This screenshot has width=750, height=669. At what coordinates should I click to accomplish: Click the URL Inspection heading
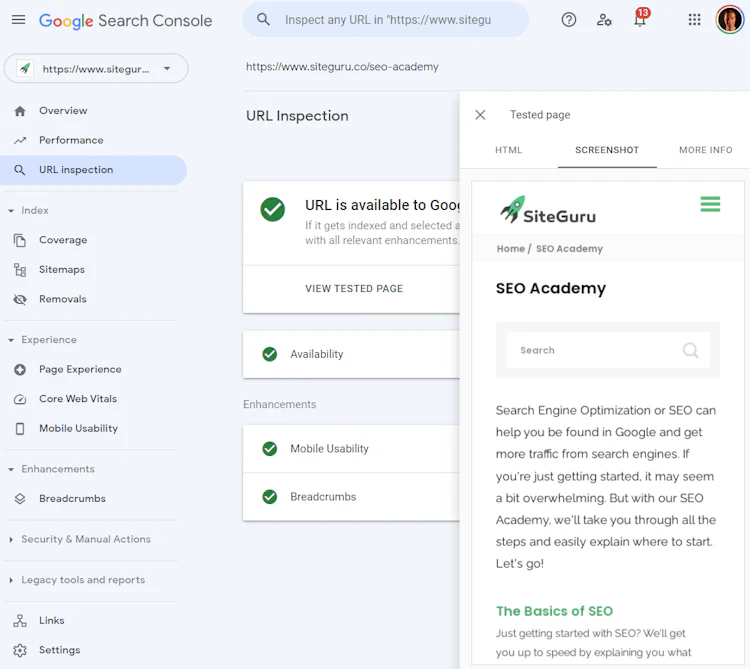pyautogui.click(x=297, y=116)
